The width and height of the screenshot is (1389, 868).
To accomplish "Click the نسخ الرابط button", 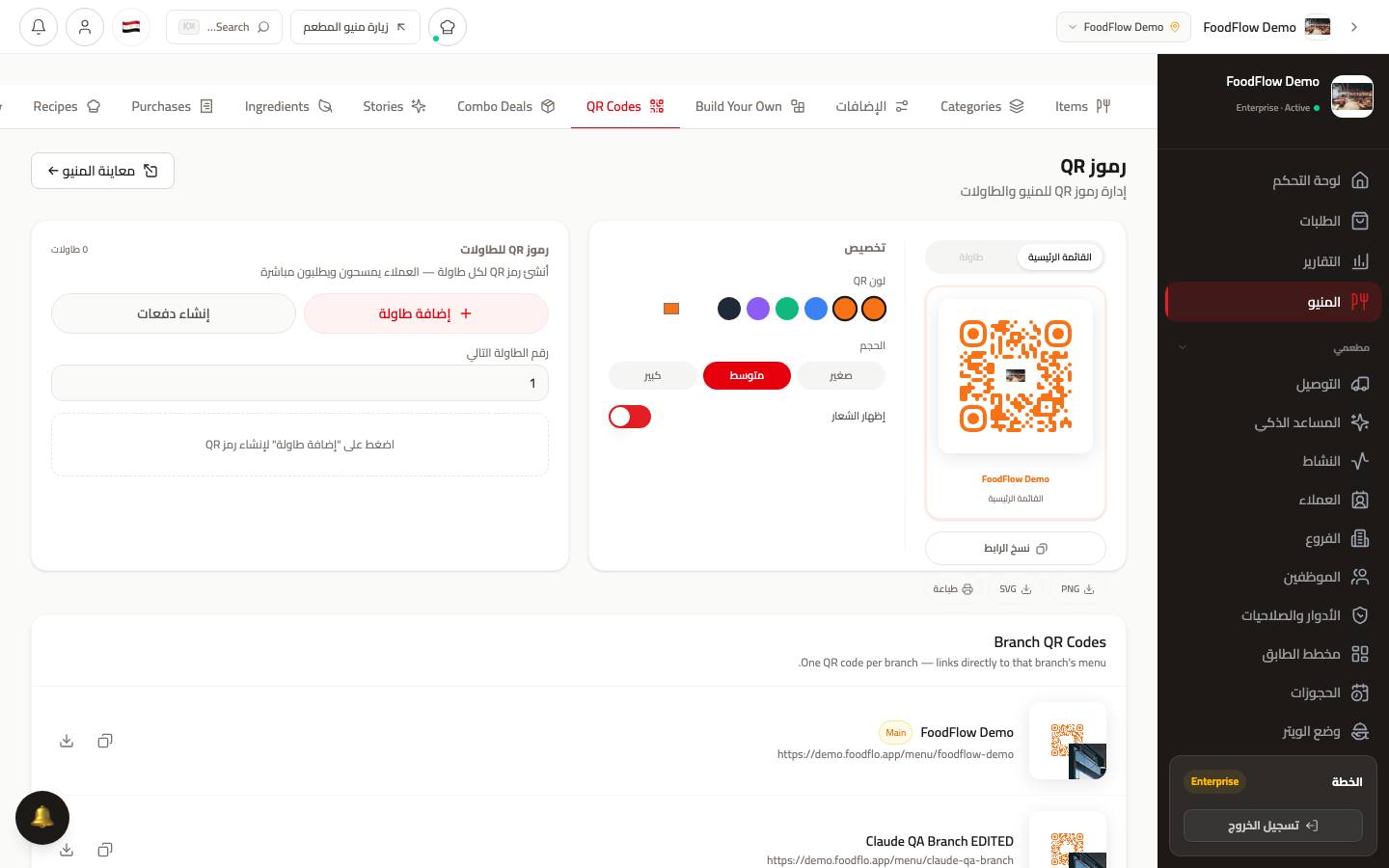I will 1016,548.
